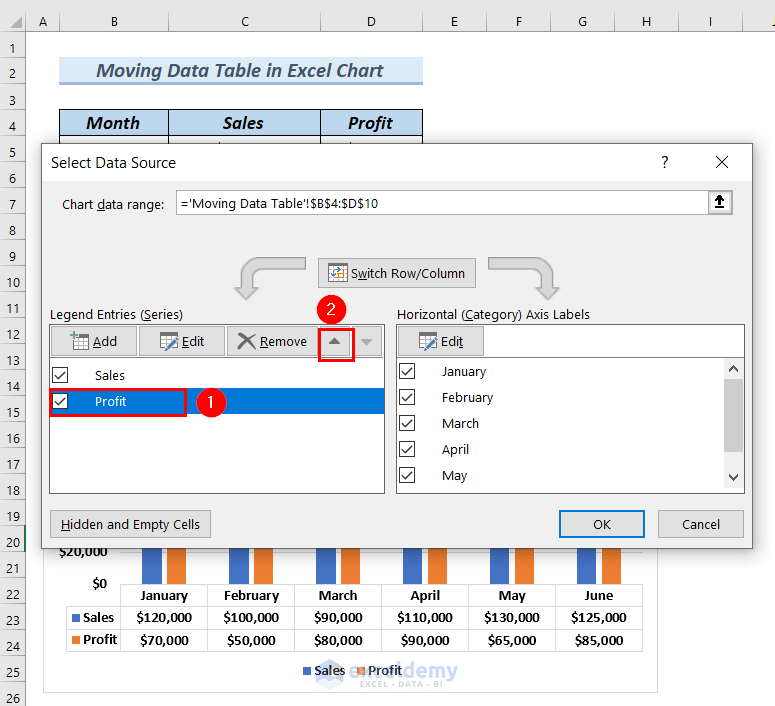Click Switch Row/Column button

point(397,273)
